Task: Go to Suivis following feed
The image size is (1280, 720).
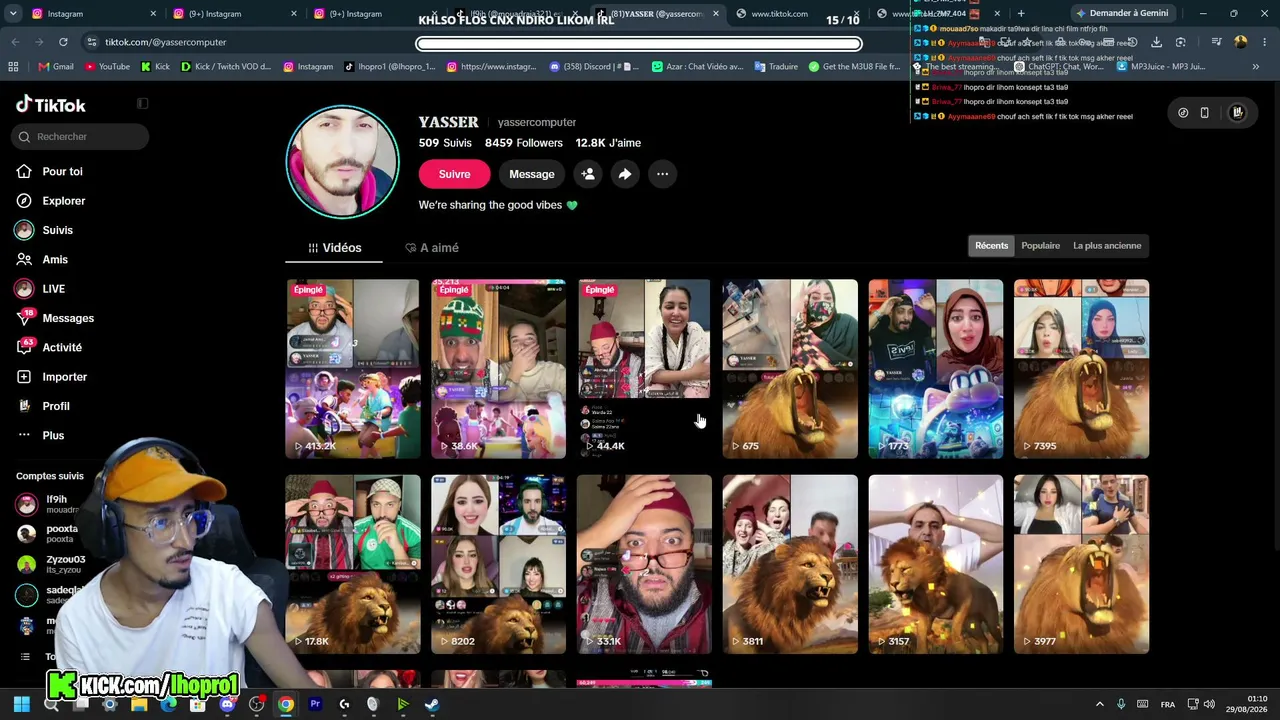Action: (45, 230)
